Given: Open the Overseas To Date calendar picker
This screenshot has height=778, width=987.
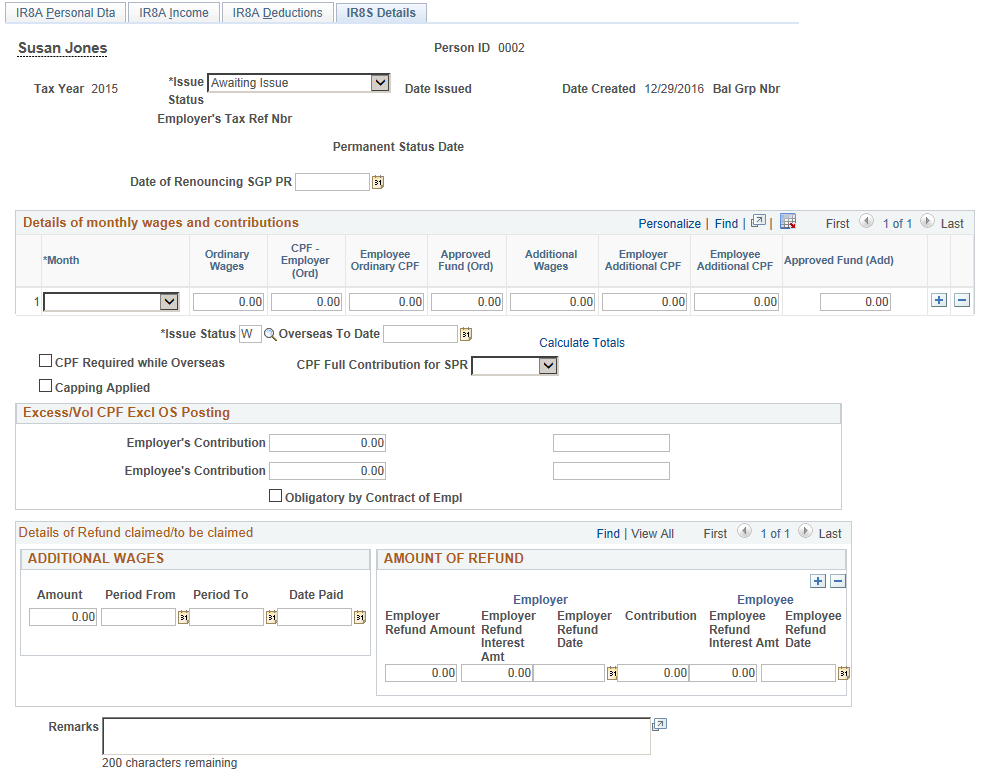Looking at the screenshot, I should (466, 334).
